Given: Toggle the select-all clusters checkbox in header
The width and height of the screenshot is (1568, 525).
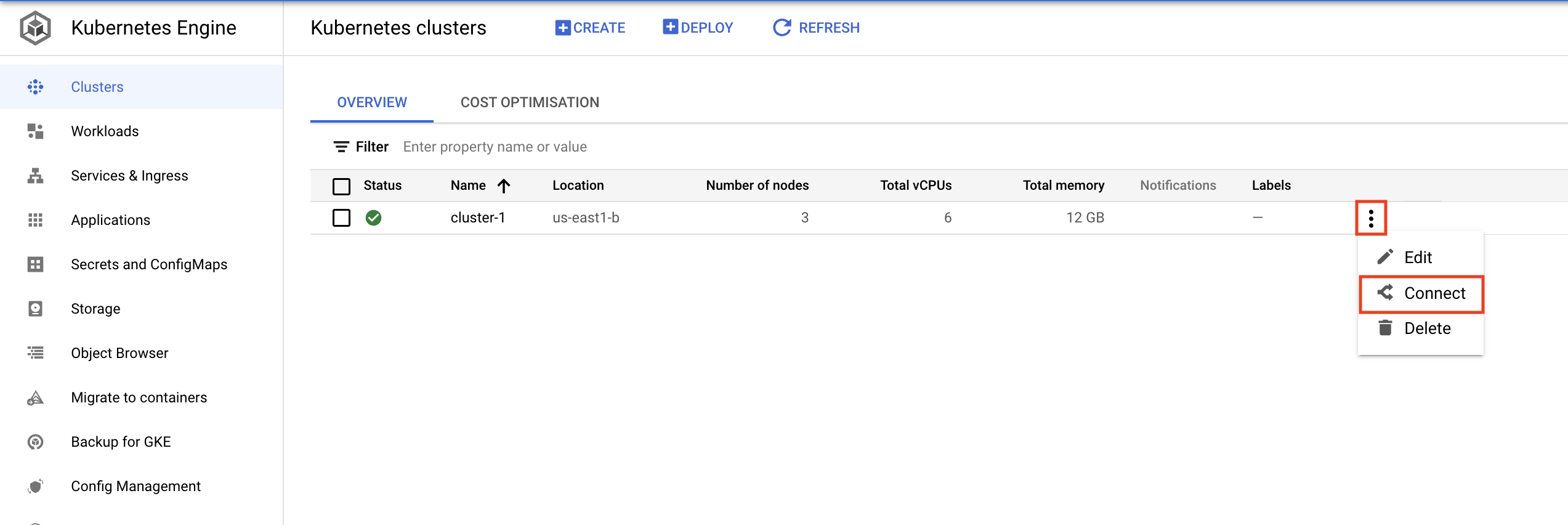Looking at the screenshot, I should 341,185.
